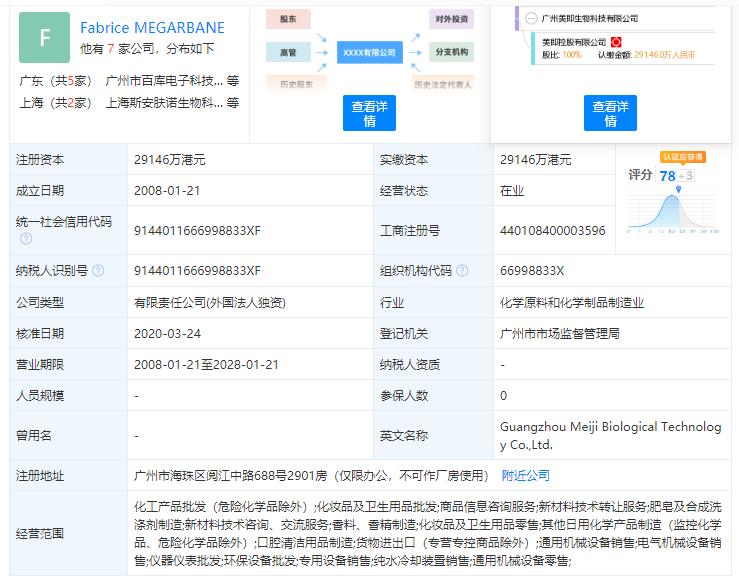Click the XXXX有限公司 center box

pos(370,52)
